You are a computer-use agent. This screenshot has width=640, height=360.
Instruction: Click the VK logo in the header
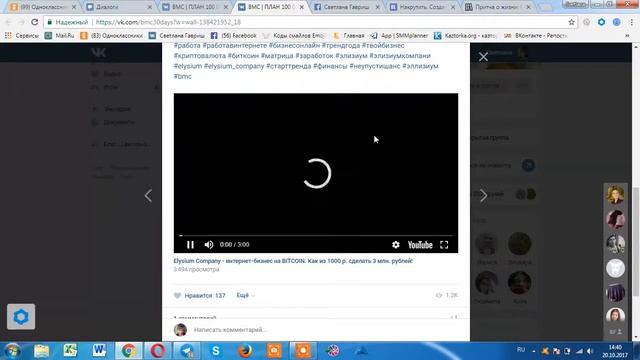(98, 52)
